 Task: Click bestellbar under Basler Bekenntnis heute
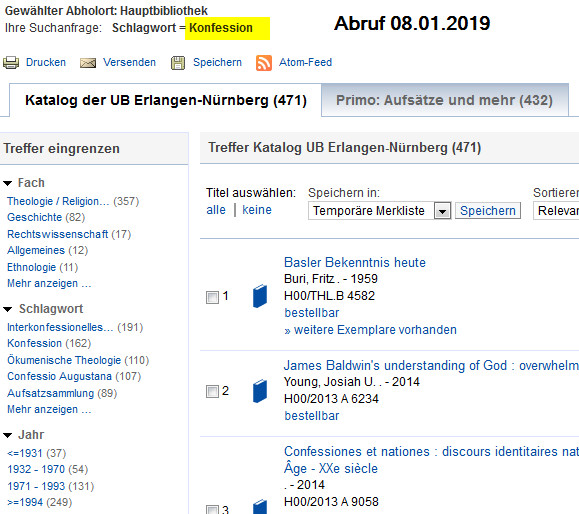pyautogui.click(x=312, y=313)
